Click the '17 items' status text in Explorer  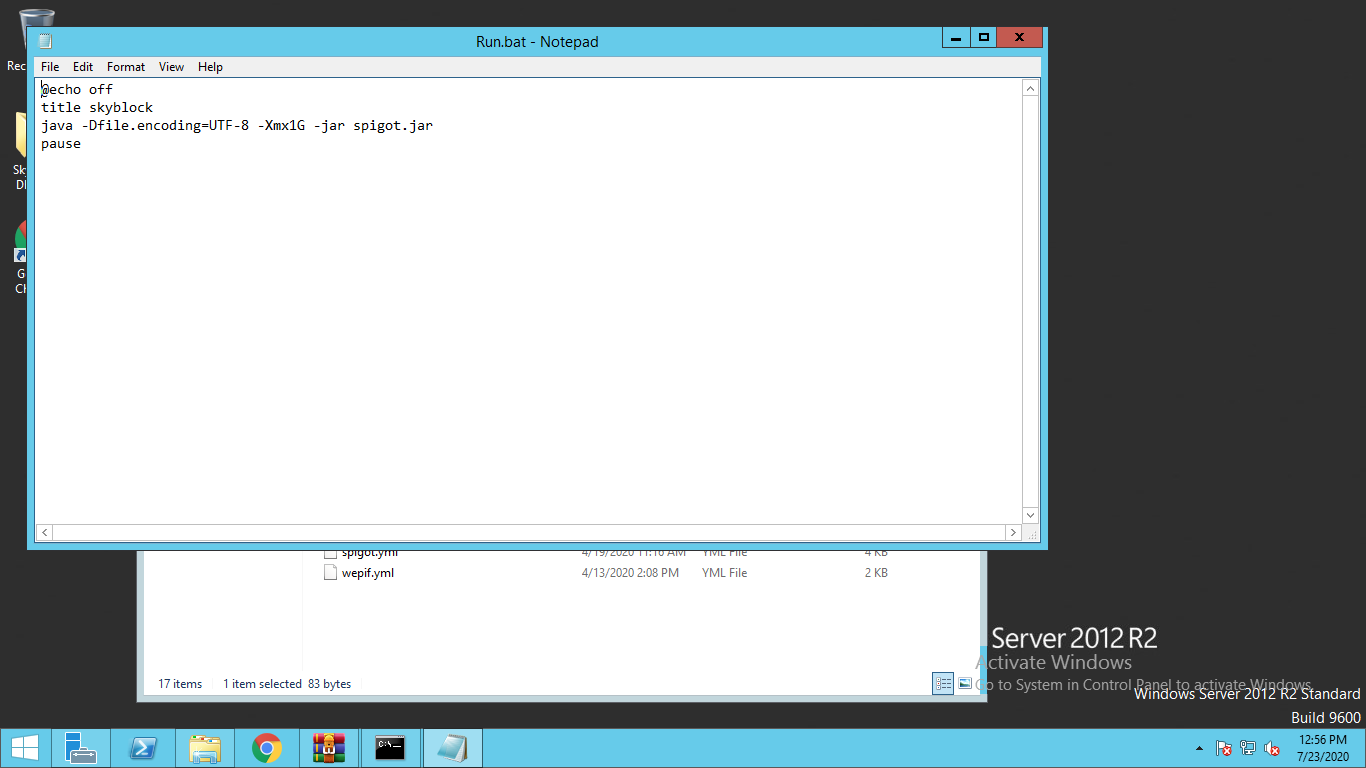(x=180, y=684)
